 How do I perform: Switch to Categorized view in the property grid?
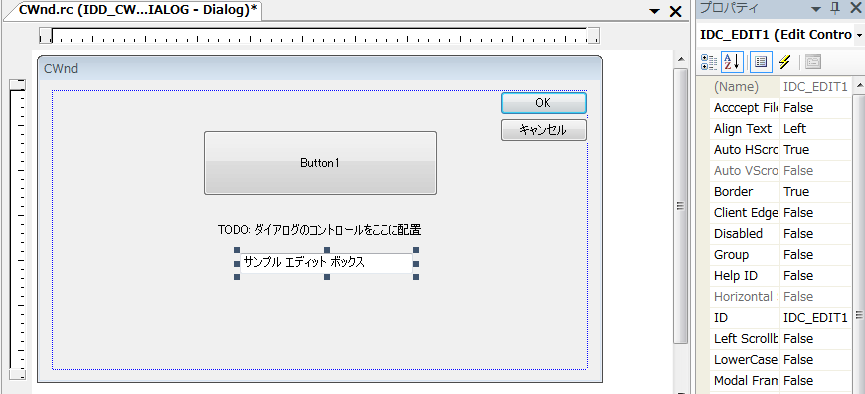[709, 62]
